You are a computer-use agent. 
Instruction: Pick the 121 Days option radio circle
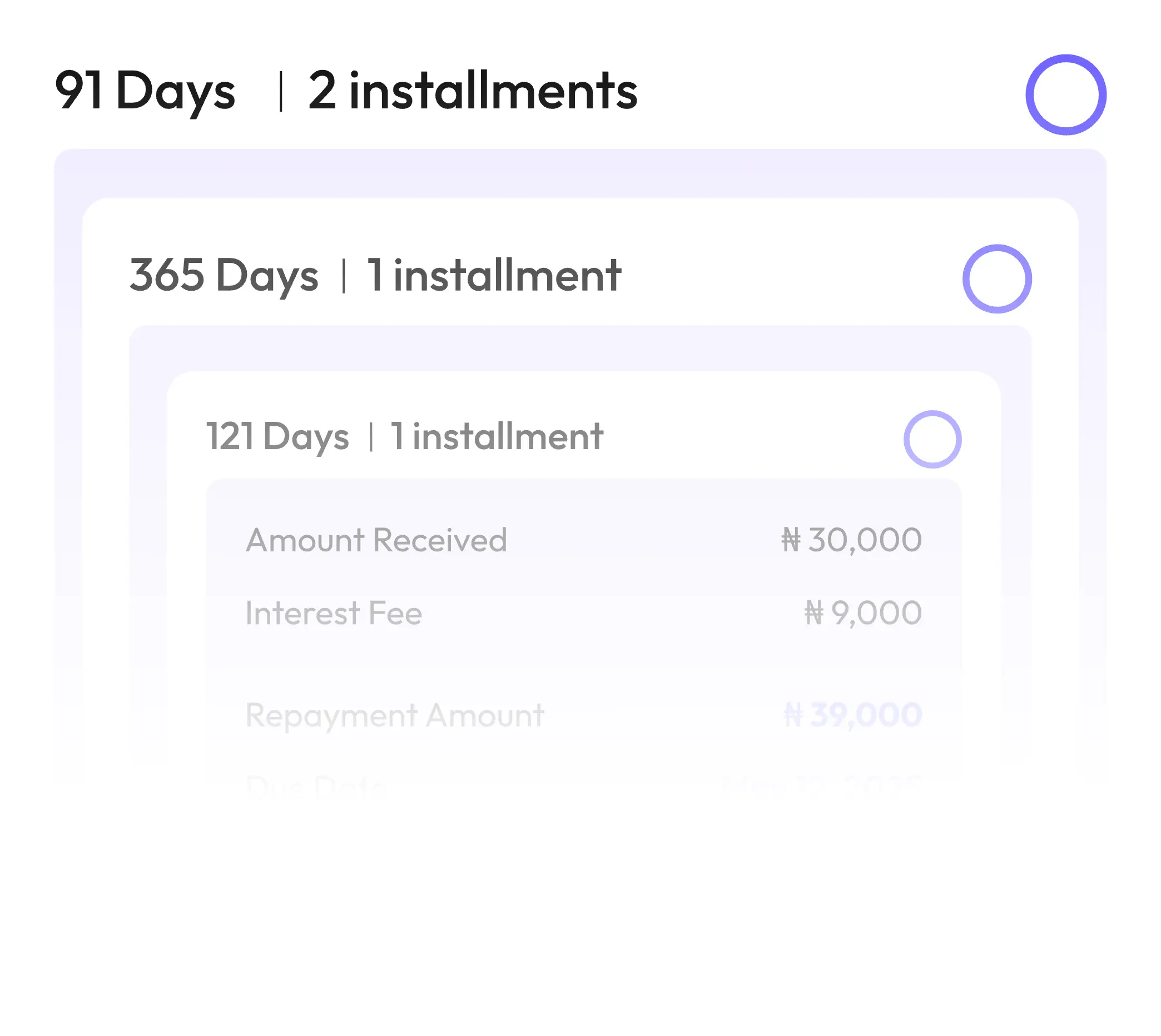932,440
